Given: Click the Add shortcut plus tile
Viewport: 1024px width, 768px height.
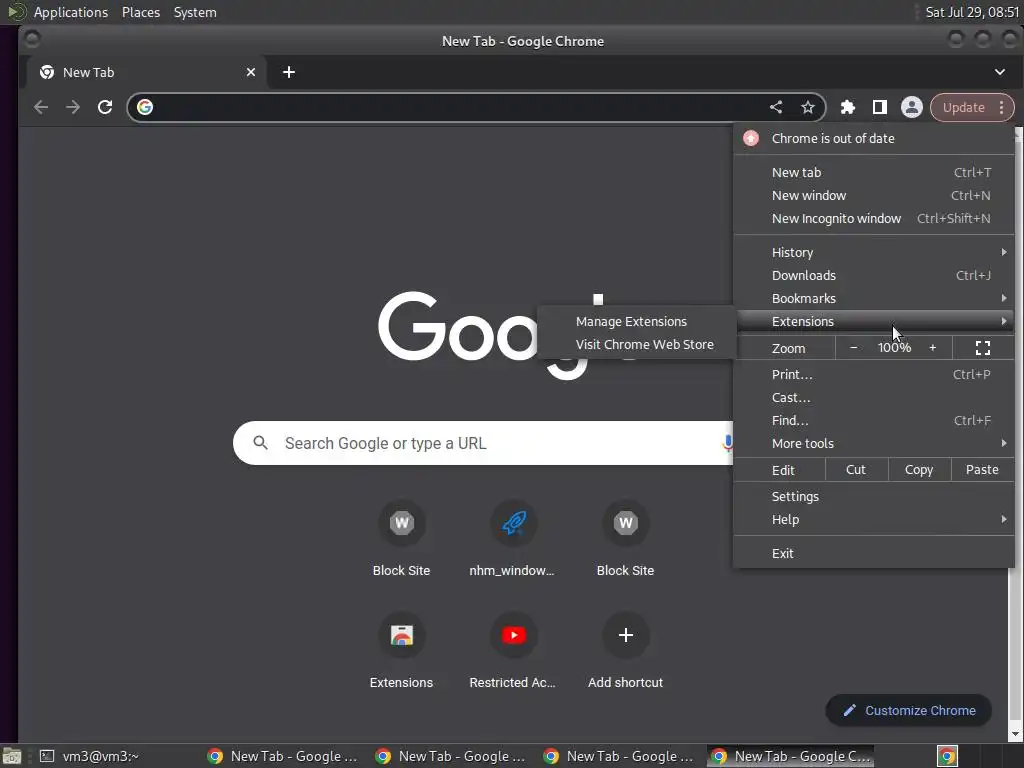Looking at the screenshot, I should coord(626,635).
